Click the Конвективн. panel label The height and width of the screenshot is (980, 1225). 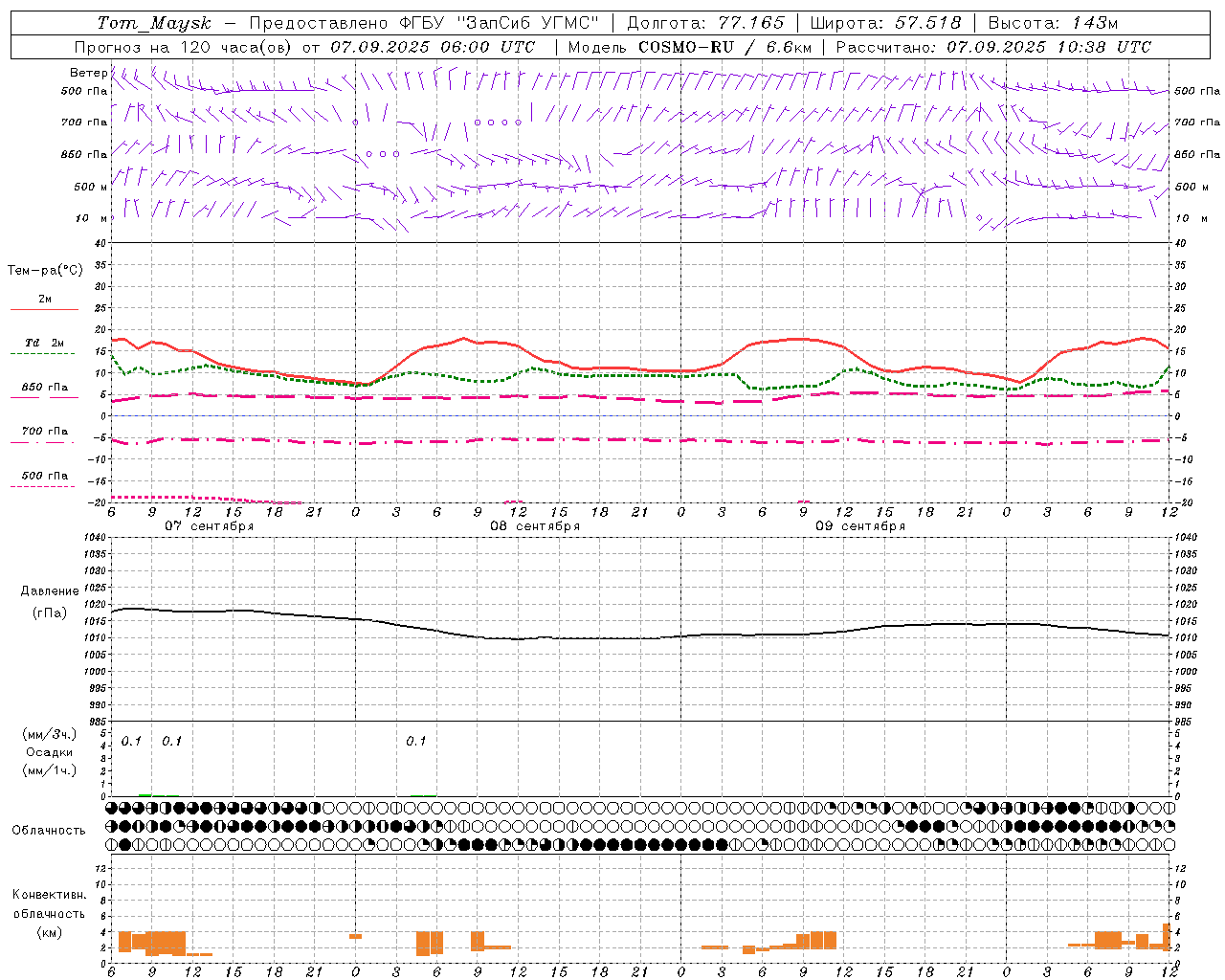coord(49,895)
